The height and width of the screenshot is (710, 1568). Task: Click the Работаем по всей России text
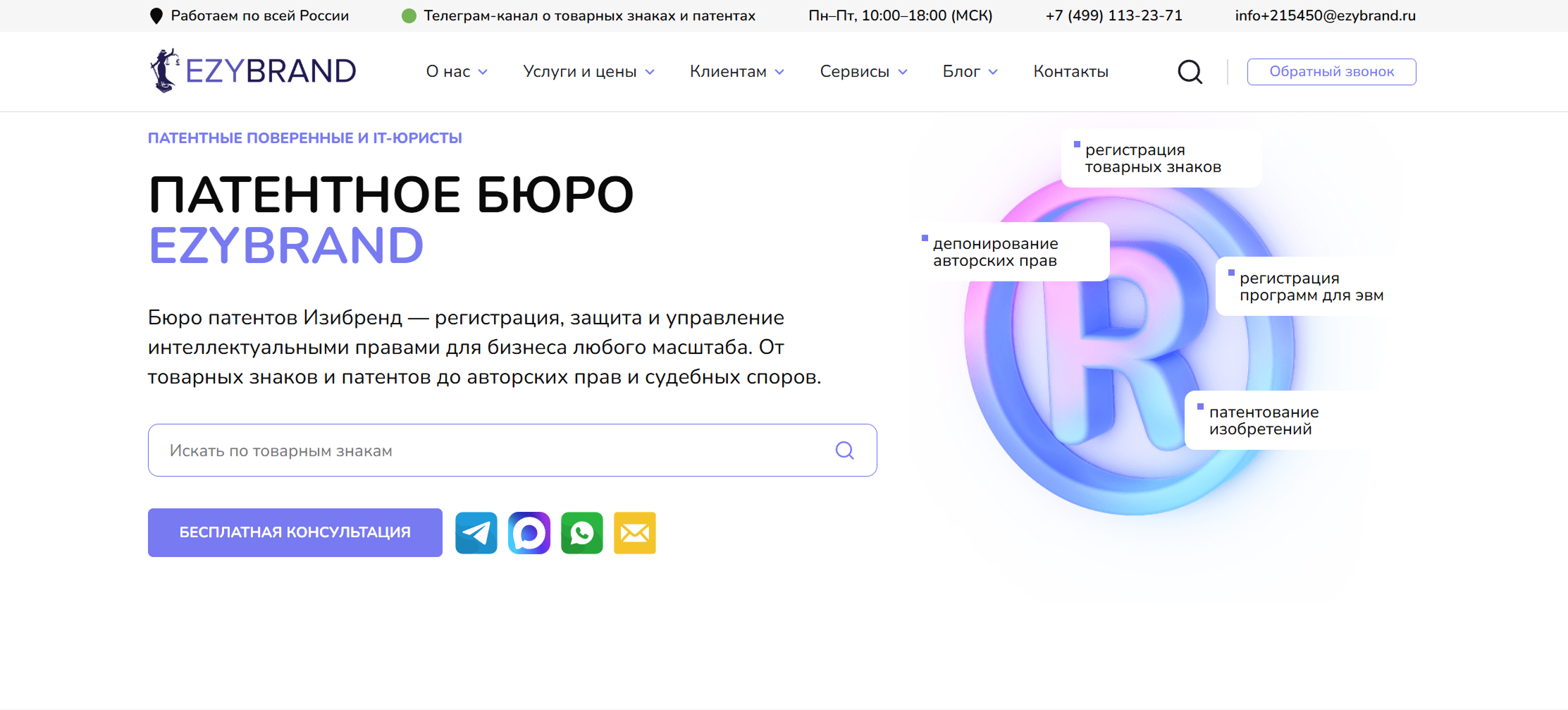260,16
